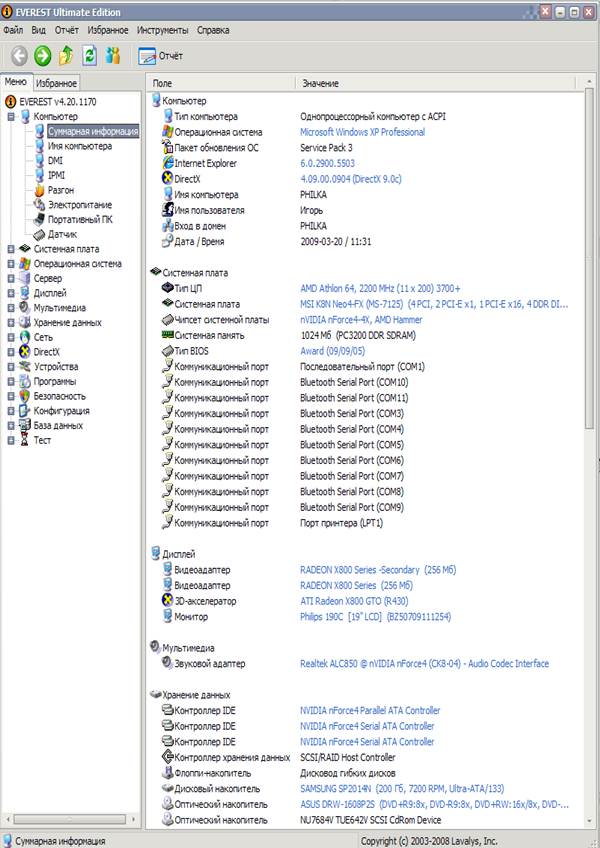
Task: Expand the Мультимедиа tree node
Action: (x=11, y=308)
